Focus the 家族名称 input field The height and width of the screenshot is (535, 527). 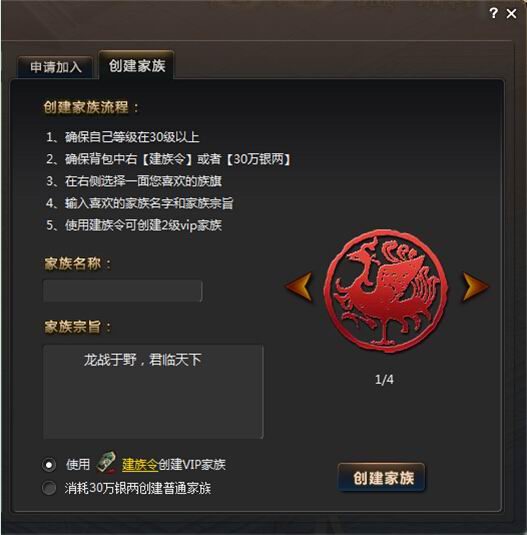pos(123,291)
